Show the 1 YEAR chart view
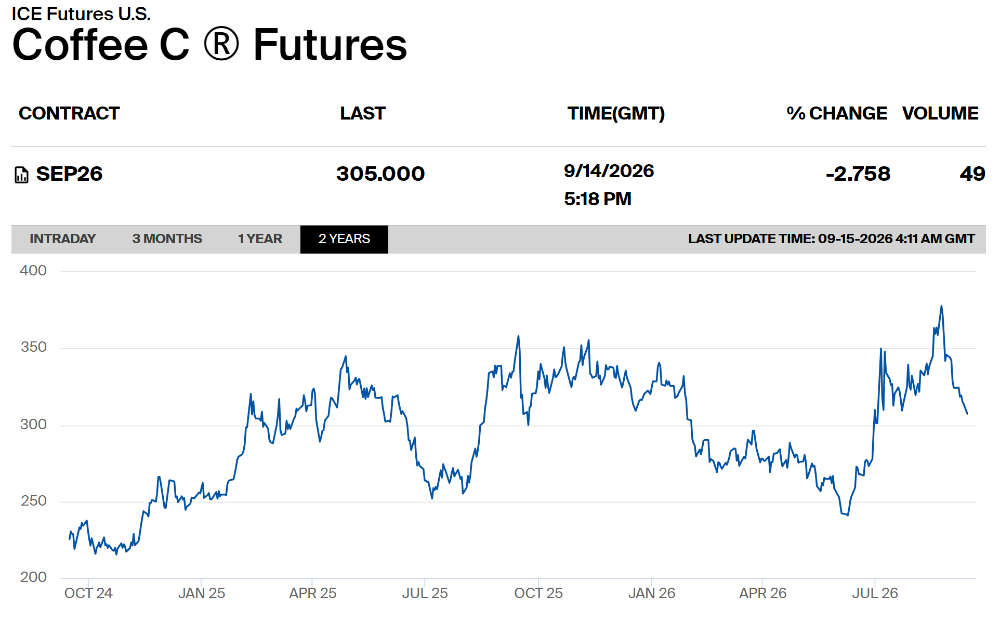Image resolution: width=1000 pixels, height=622 pixels. [x=260, y=239]
